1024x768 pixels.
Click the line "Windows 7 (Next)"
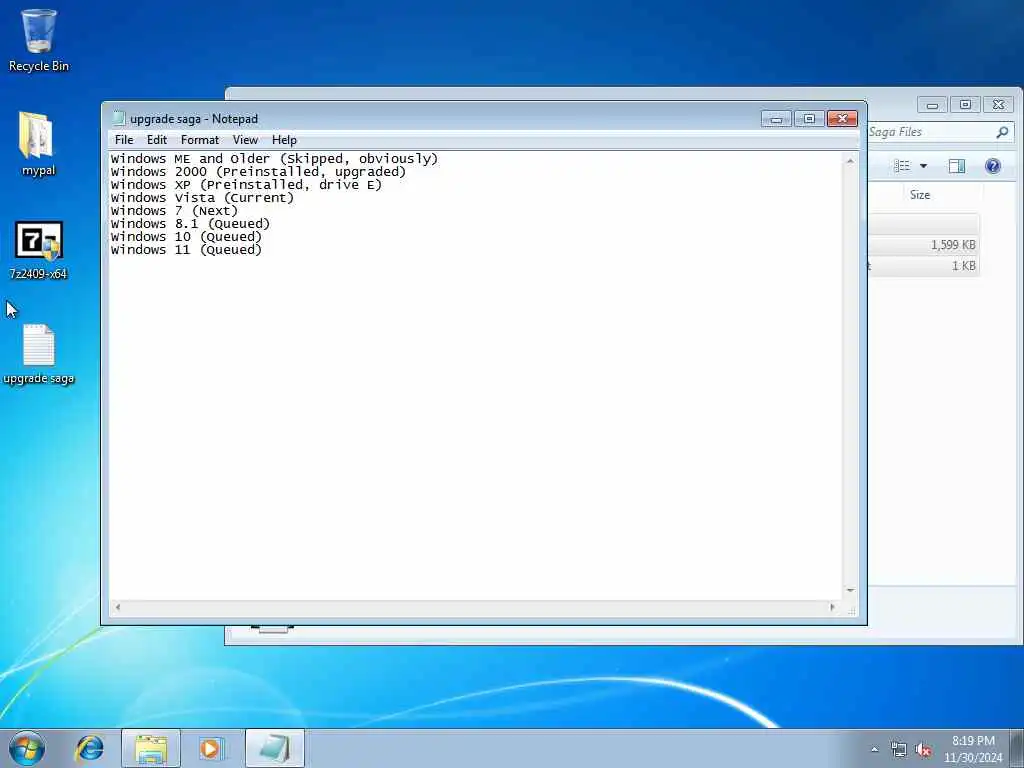pos(174,211)
